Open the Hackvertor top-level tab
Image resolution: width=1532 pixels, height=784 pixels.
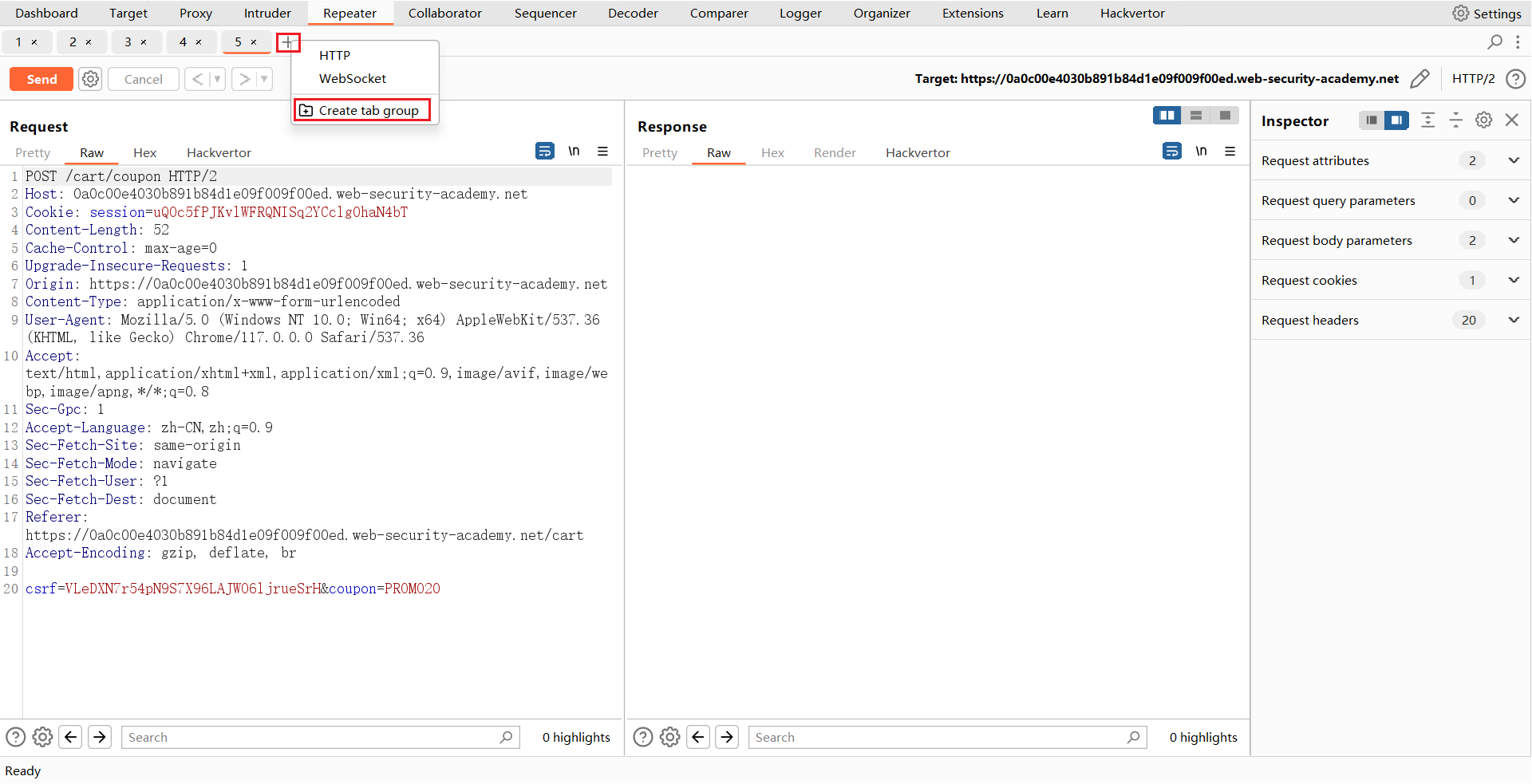coord(1132,14)
